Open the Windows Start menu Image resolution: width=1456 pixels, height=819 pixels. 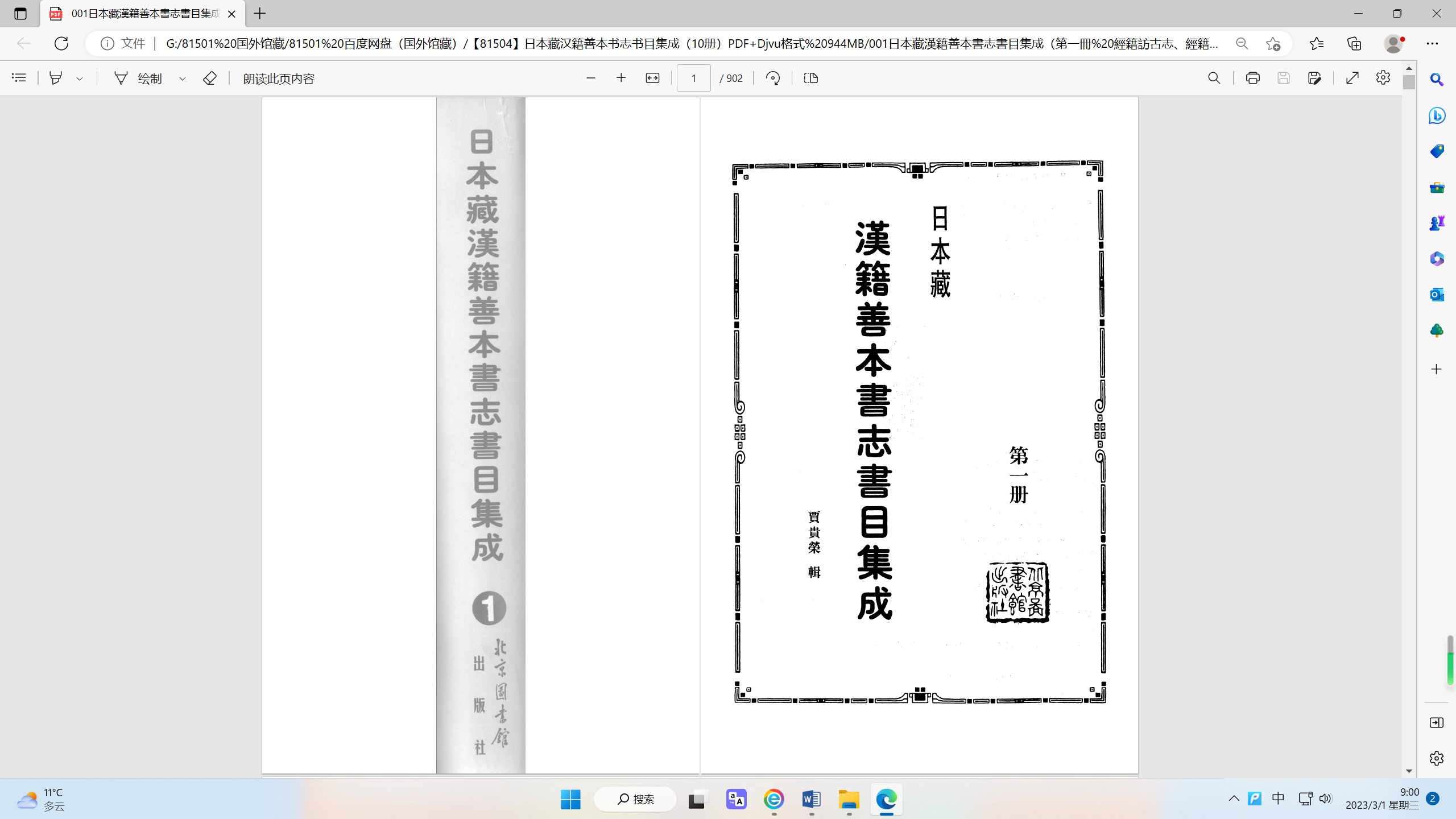[570, 799]
